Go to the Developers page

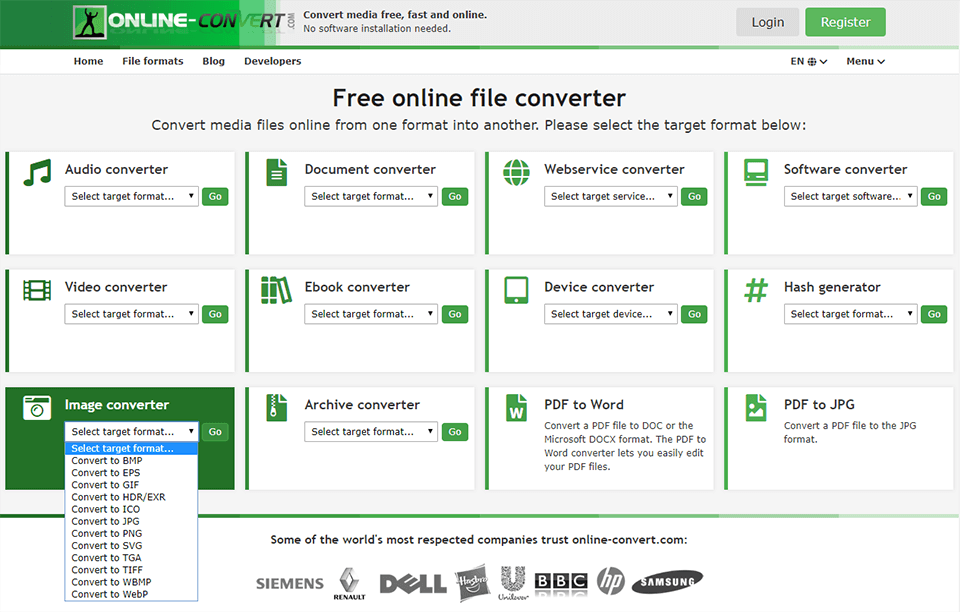click(272, 61)
